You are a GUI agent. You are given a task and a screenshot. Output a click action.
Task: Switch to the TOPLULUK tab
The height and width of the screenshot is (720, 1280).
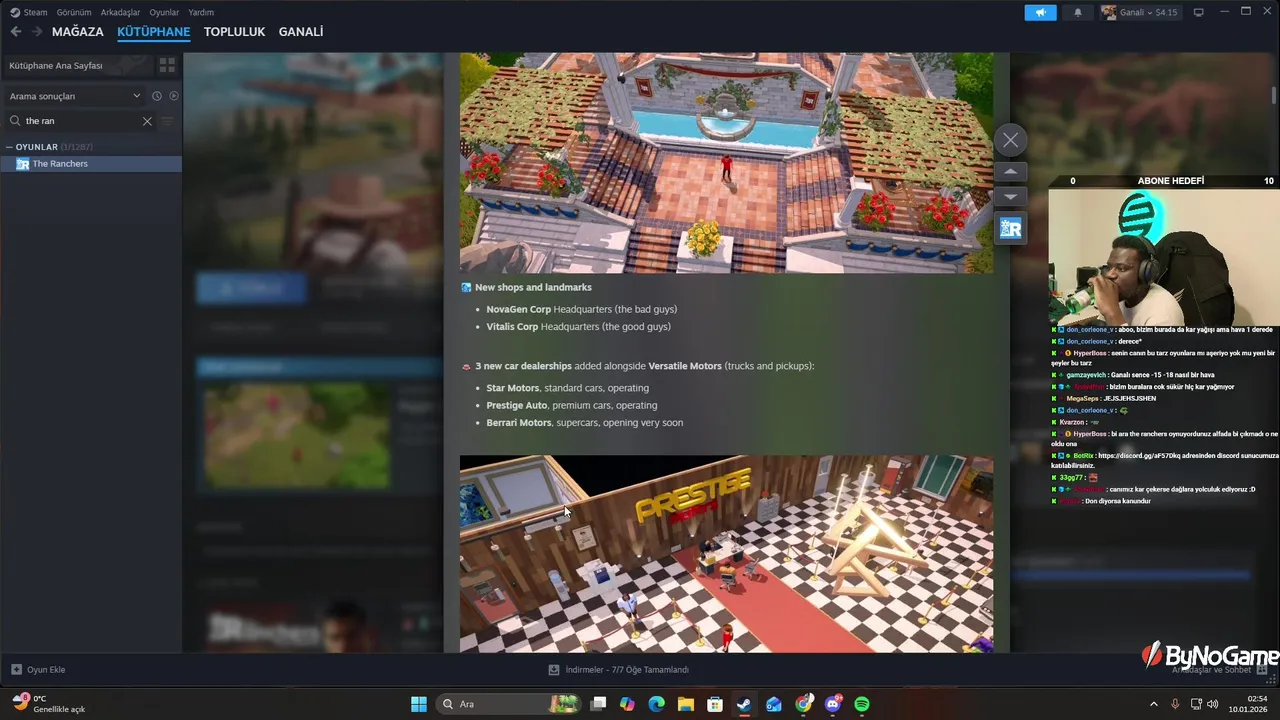(234, 32)
